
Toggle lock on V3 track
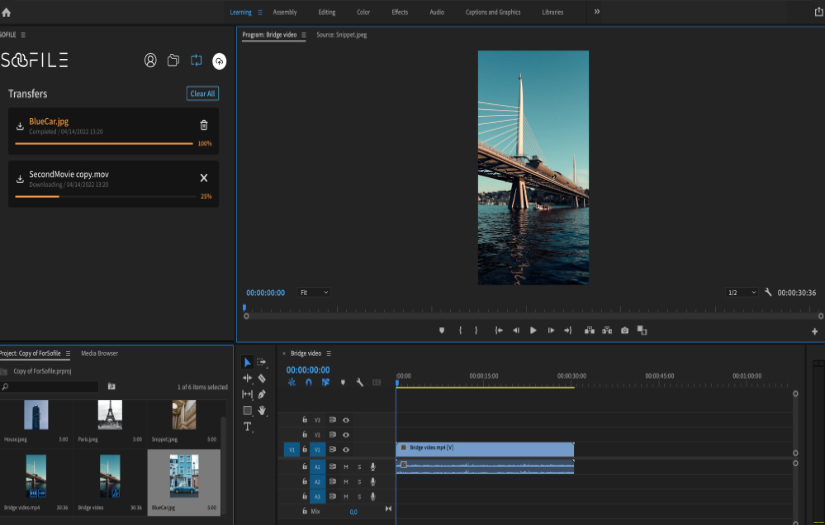click(x=304, y=419)
